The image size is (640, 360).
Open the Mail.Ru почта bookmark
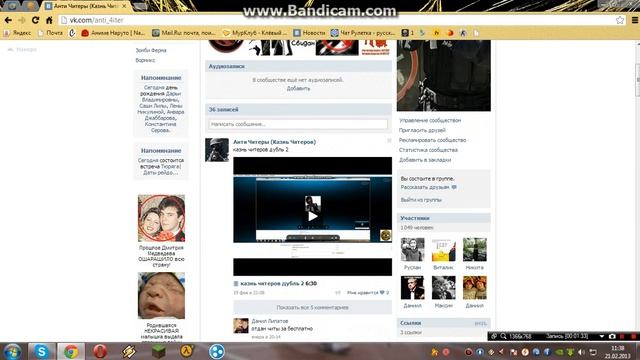(x=184, y=33)
